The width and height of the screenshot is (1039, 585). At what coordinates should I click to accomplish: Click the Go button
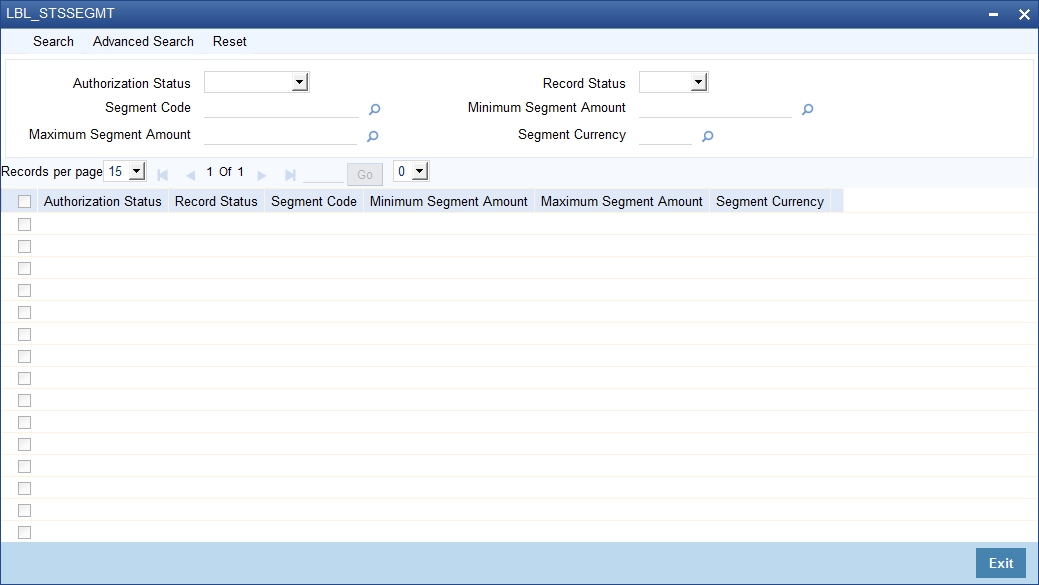click(365, 174)
